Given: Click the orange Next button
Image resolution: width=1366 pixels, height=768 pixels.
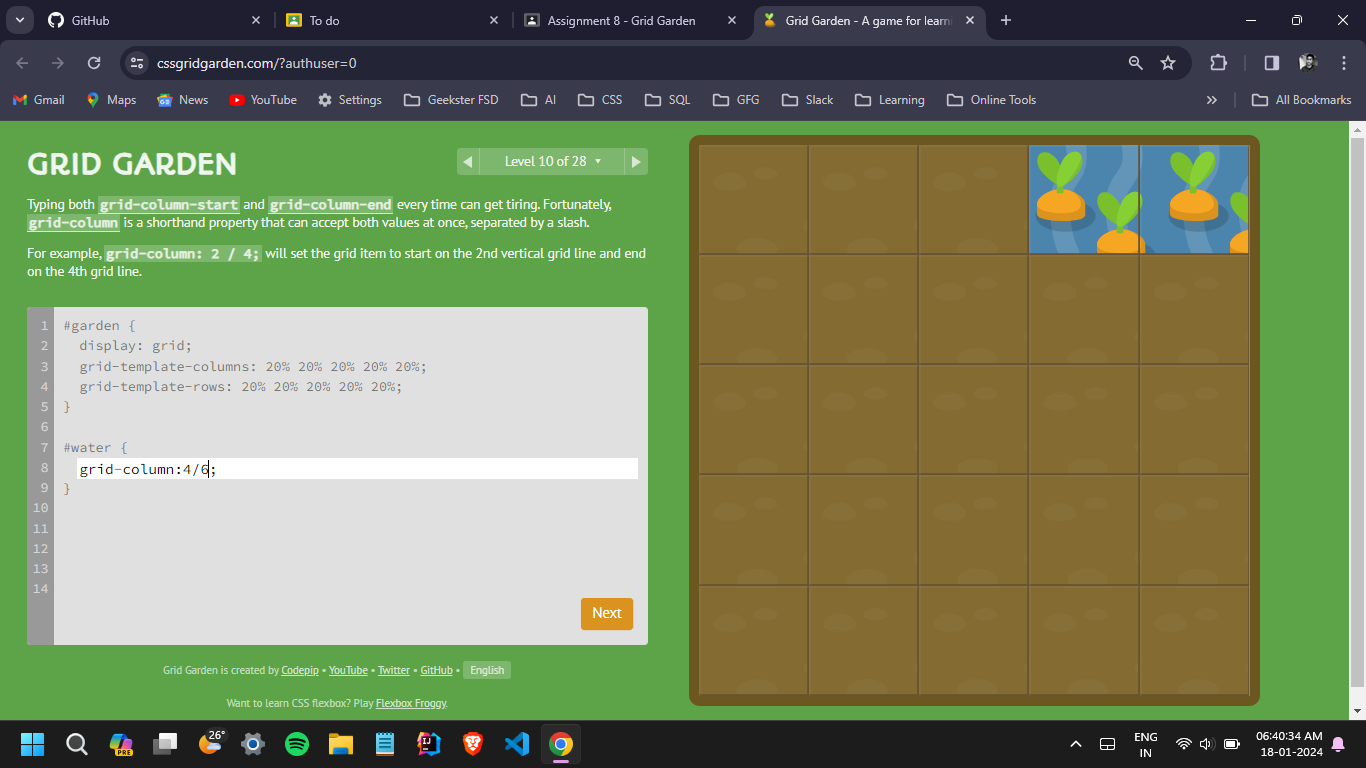Looking at the screenshot, I should [x=606, y=613].
